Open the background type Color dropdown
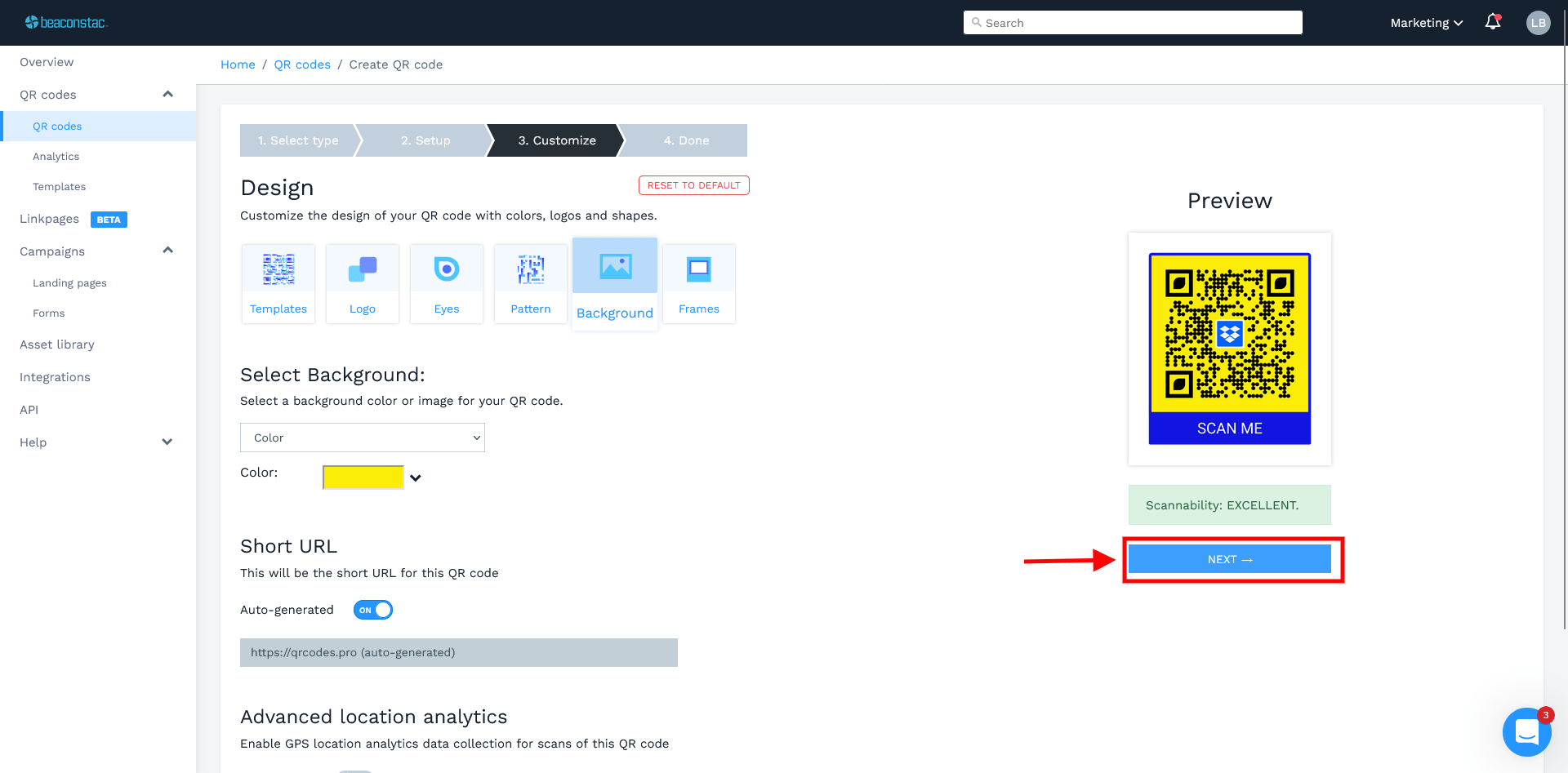The width and height of the screenshot is (1568, 773). click(363, 438)
